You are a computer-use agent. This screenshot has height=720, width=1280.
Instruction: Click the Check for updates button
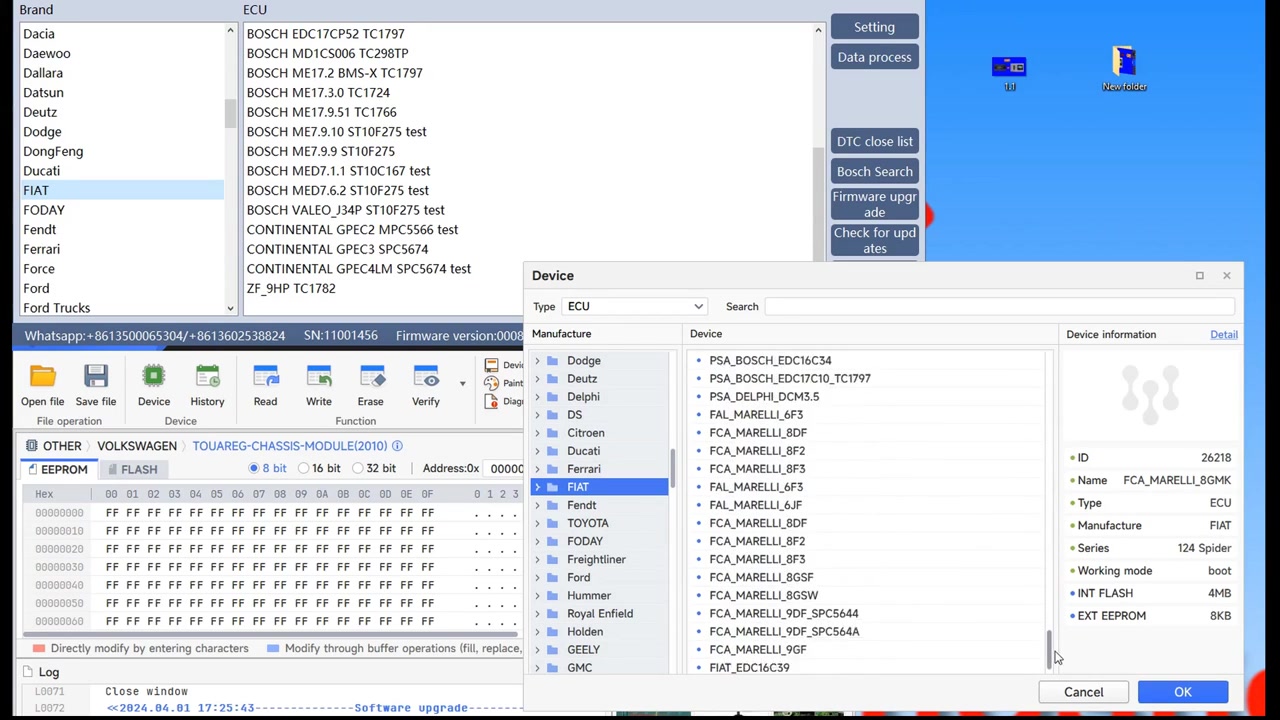pyautogui.click(x=874, y=240)
